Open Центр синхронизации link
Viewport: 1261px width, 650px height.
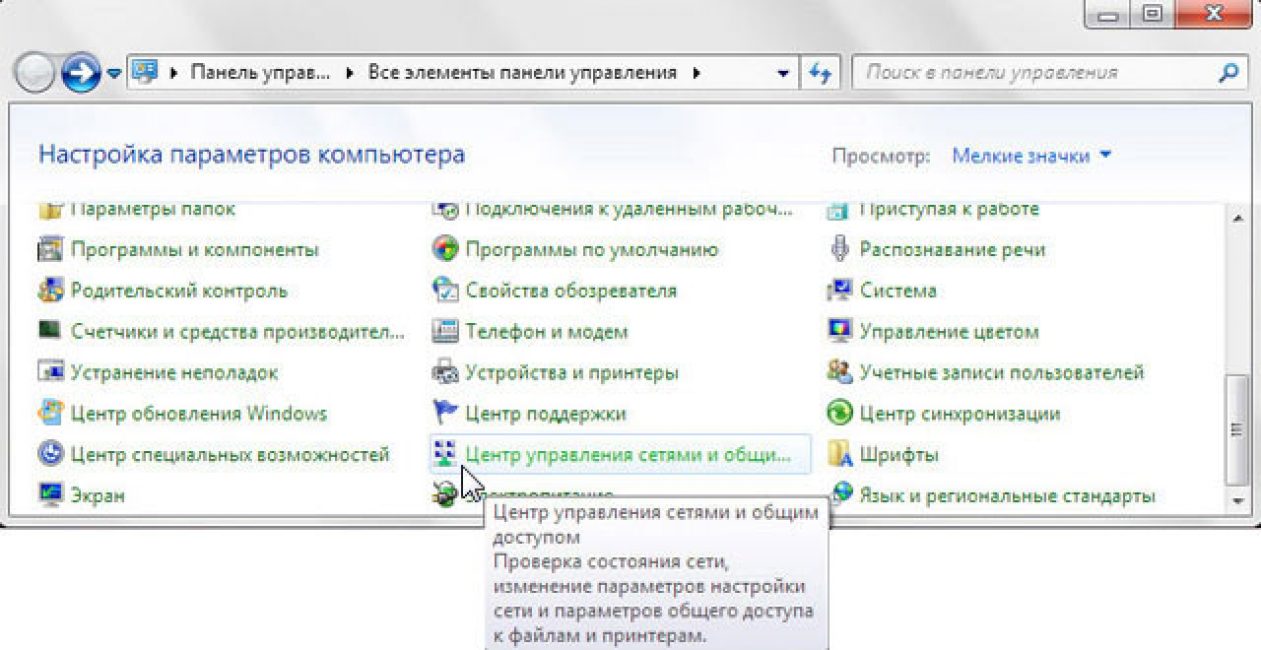pos(960,413)
